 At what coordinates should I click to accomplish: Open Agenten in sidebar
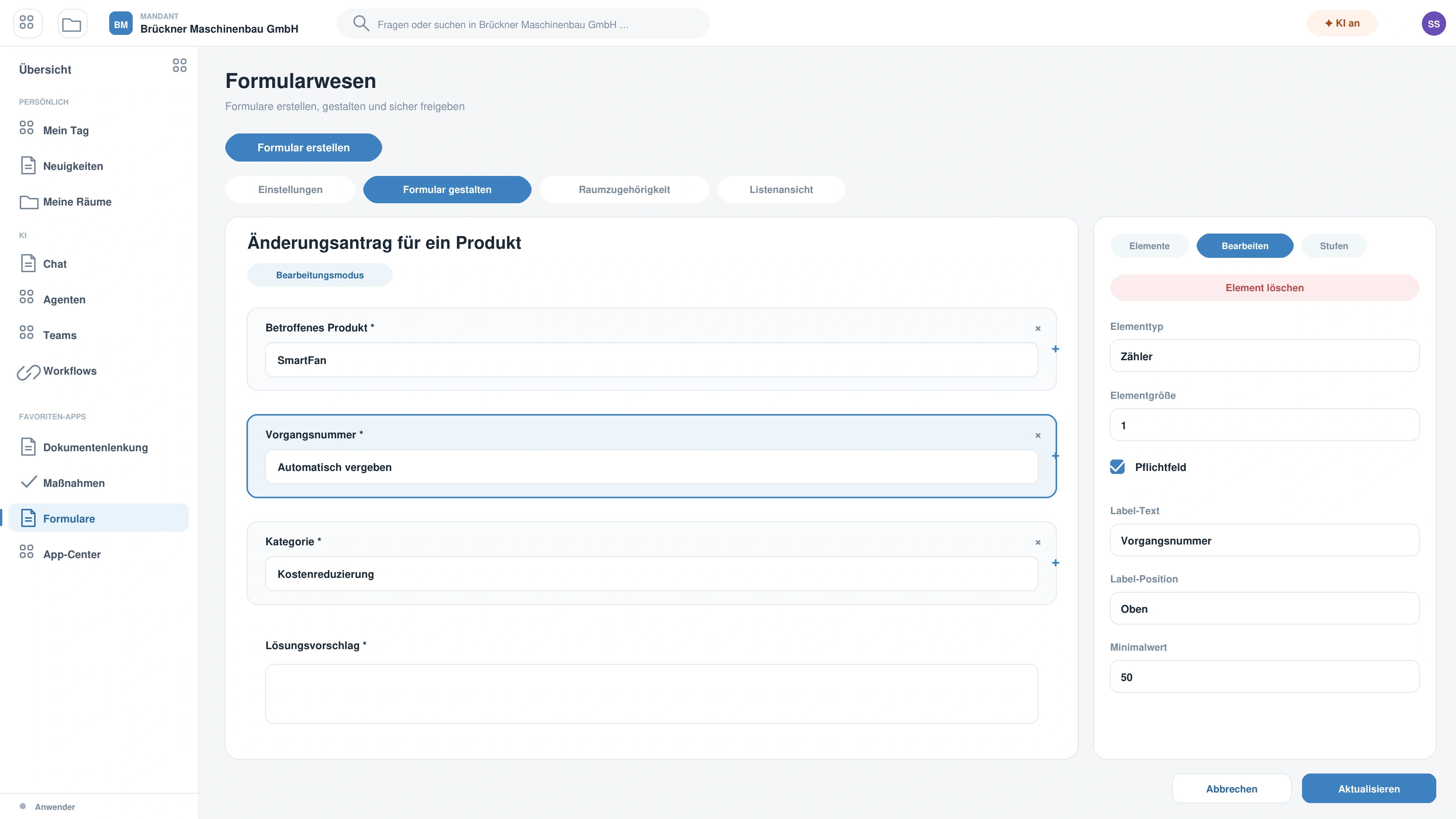[x=98, y=300]
